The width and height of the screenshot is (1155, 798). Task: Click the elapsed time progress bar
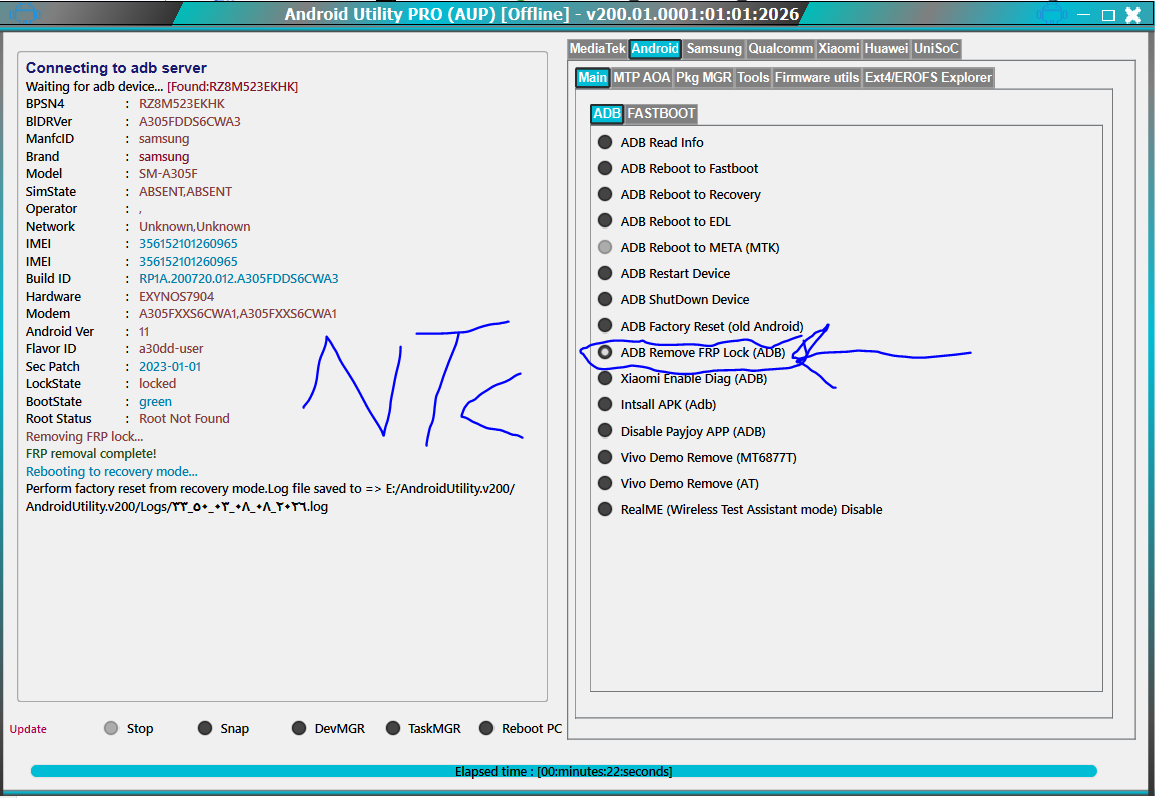point(564,771)
